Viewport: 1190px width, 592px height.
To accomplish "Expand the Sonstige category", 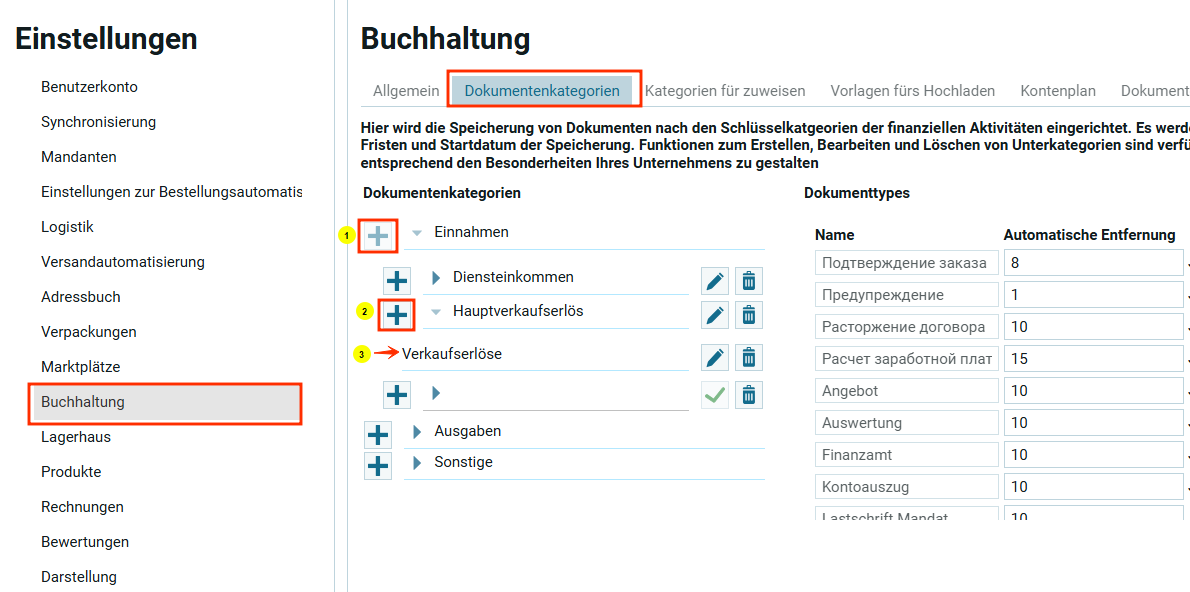I will point(417,463).
